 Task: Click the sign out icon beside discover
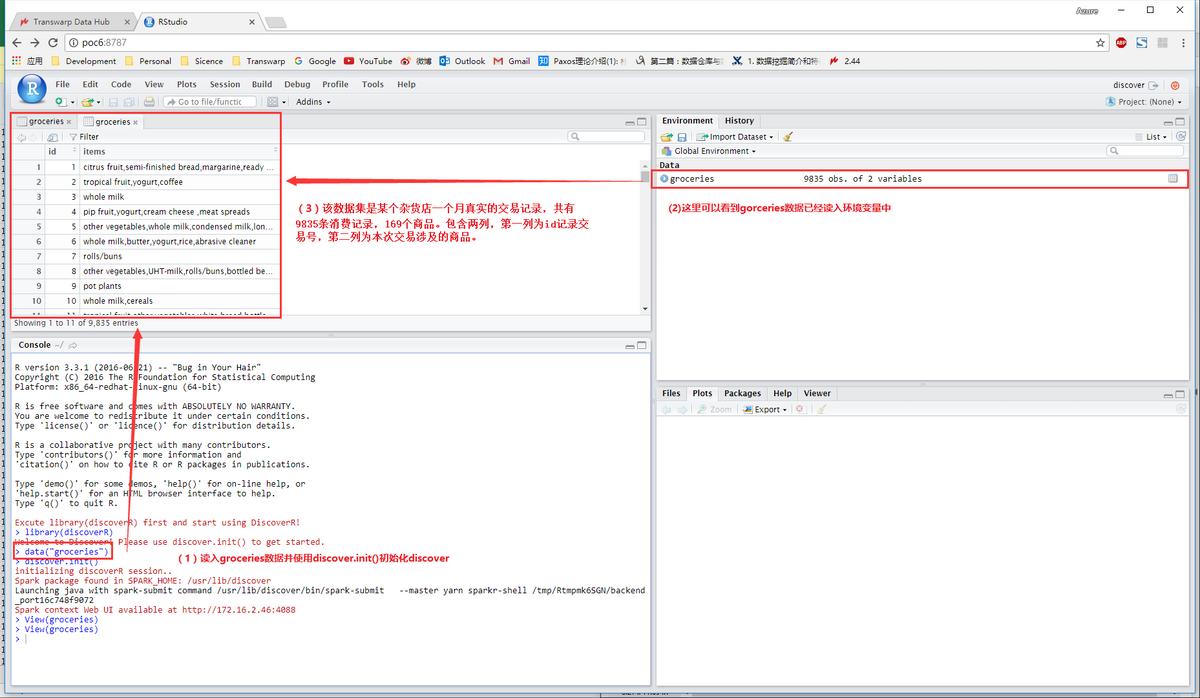pos(1154,85)
